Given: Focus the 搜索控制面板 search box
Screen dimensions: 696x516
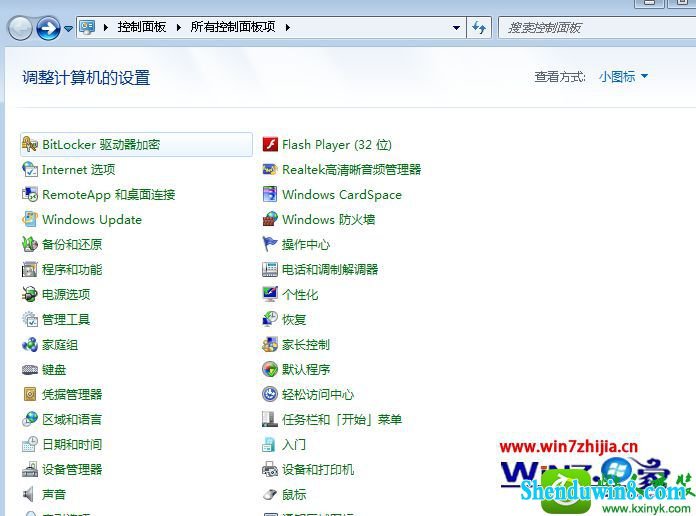Looking at the screenshot, I should click(597, 28).
